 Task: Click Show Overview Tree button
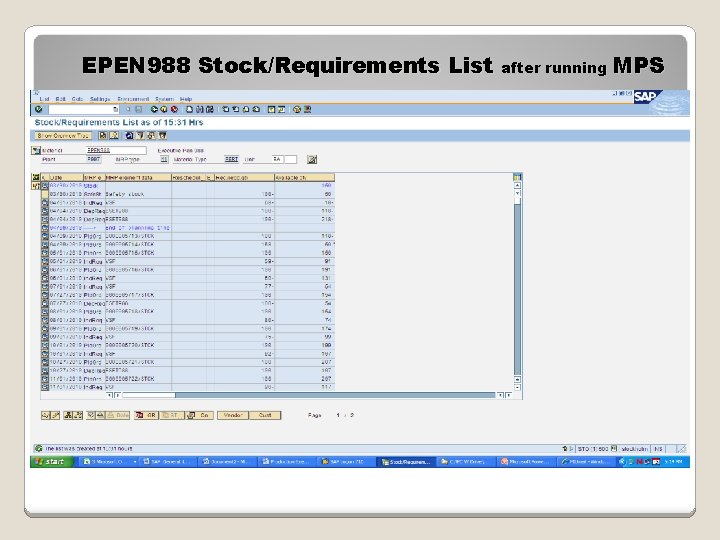pos(63,135)
